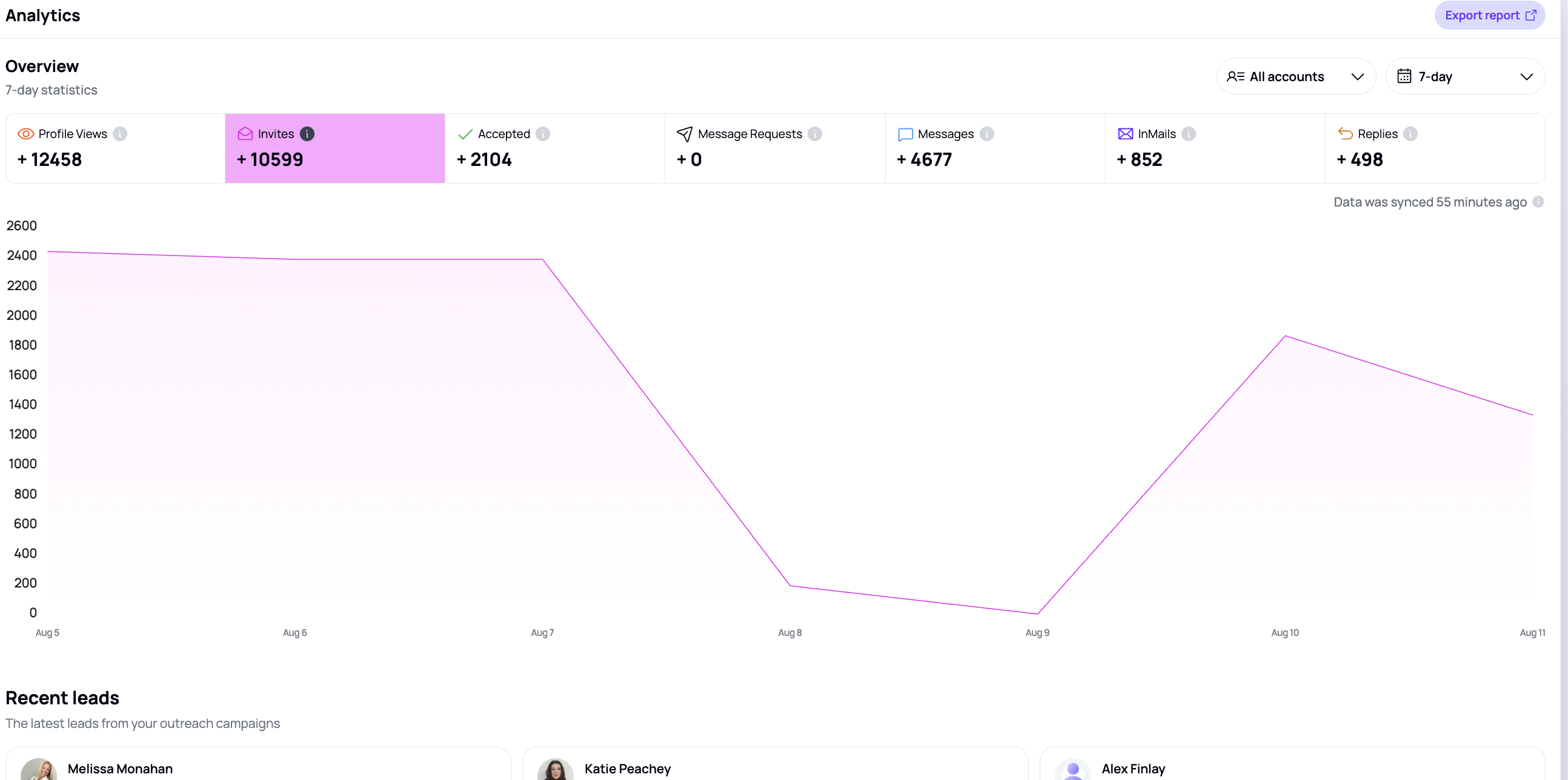Click the Aug 10 peak on the chart
1568x780 pixels.
[x=1285, y=336]
